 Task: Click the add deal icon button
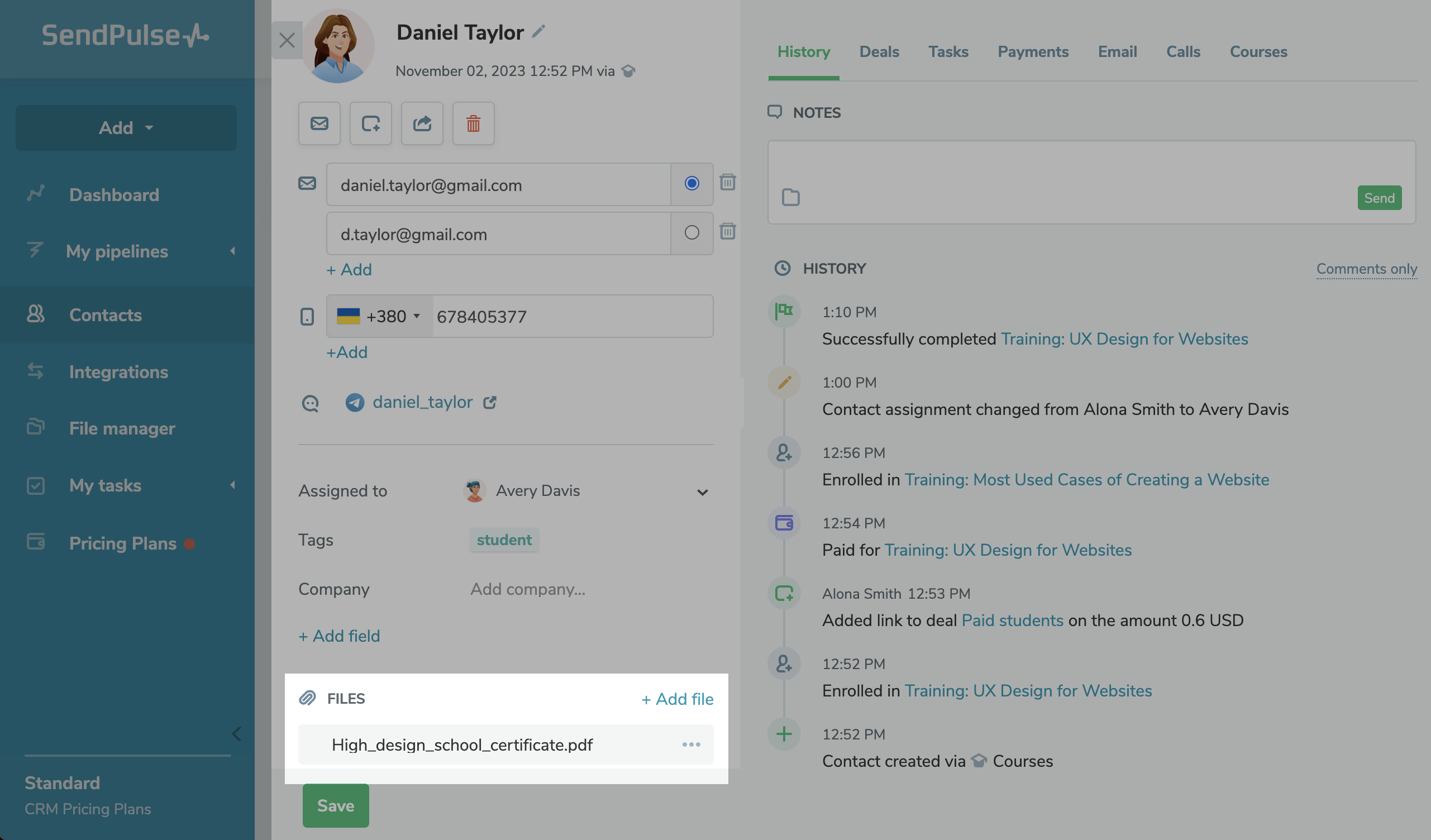pos(370,123)
